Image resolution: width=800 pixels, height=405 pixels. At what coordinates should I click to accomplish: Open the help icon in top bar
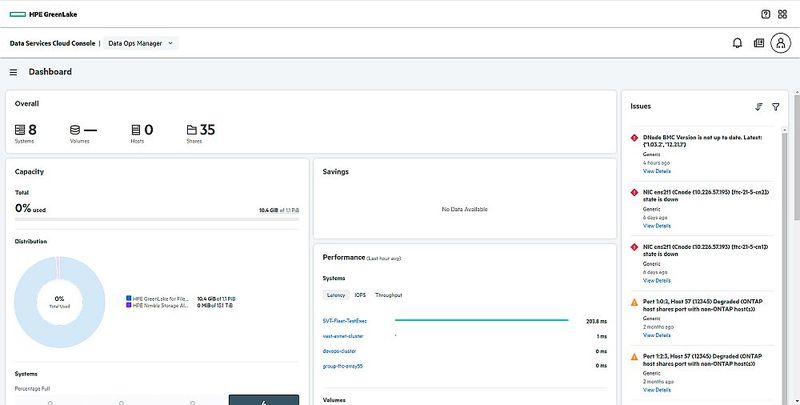click(x=765, y=14)
